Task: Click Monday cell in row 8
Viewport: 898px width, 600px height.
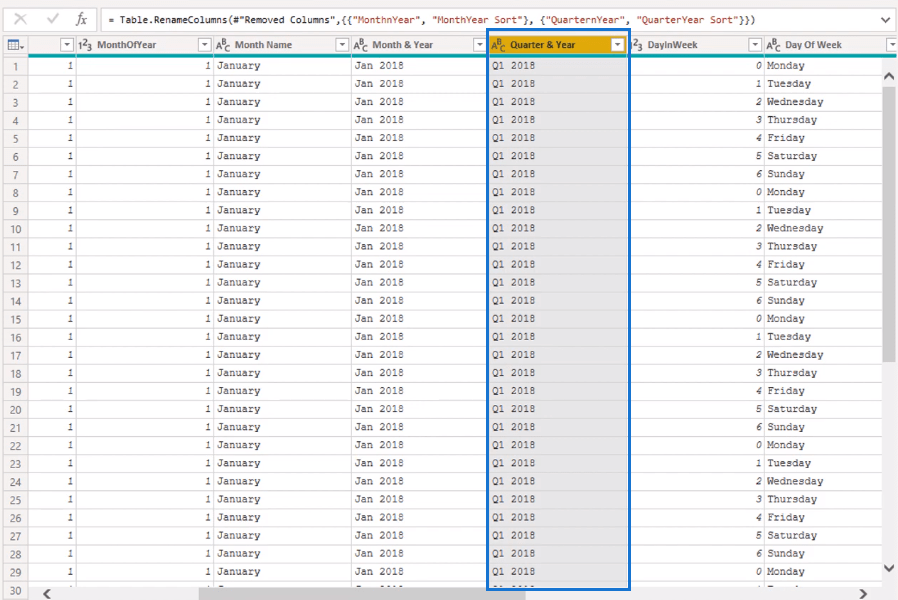Action: pos(823,192)
